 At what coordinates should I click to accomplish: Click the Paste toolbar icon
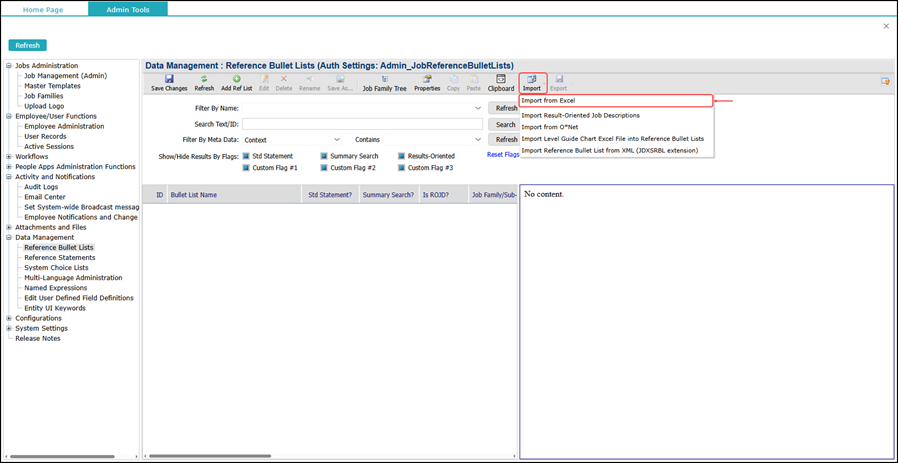coord(474,83)
